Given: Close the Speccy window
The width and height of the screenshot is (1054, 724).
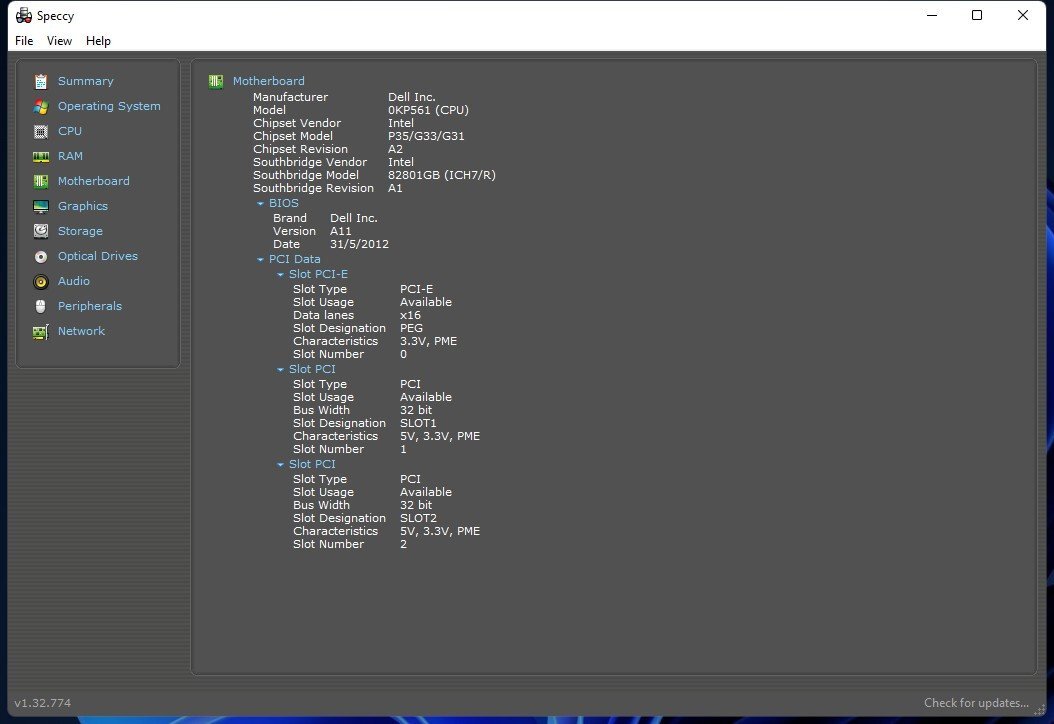Looking at the screenshot, I should point(1022,15).
